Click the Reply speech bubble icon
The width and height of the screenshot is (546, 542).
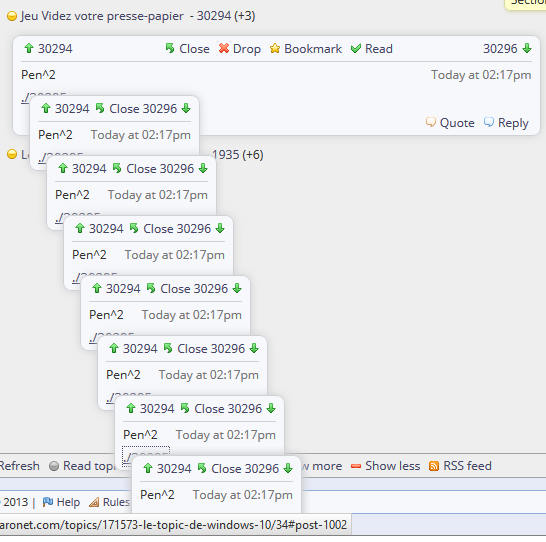(x=489, y=122)
